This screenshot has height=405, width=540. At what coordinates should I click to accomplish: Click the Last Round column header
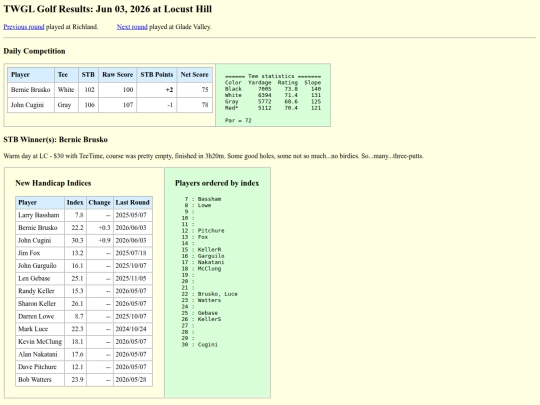click(x=133, y=202)
